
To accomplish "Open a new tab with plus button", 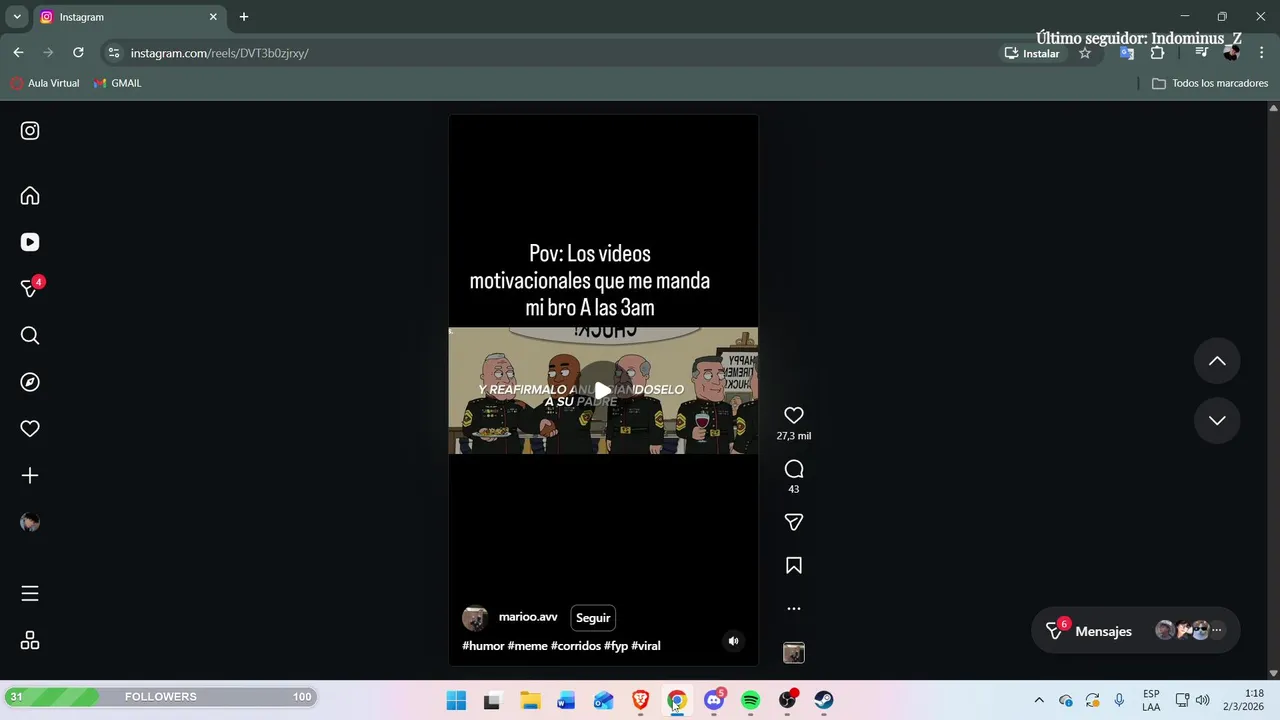I will [x=243, y=17].
